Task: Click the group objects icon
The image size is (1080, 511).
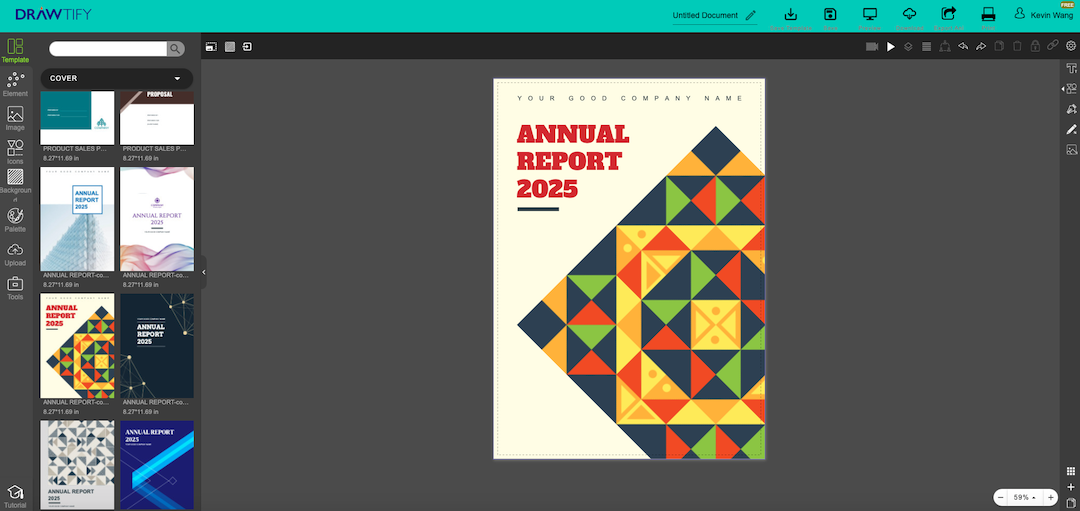Action: tap(945, 46)
